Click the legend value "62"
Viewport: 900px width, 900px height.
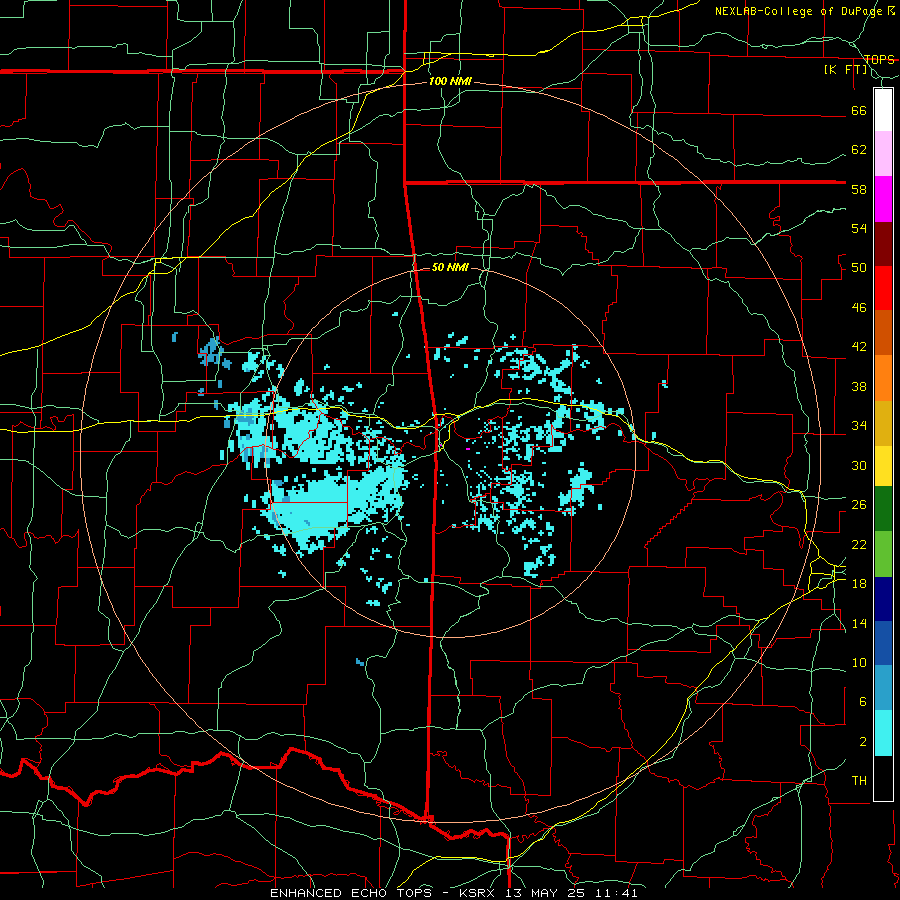(859, 150)
